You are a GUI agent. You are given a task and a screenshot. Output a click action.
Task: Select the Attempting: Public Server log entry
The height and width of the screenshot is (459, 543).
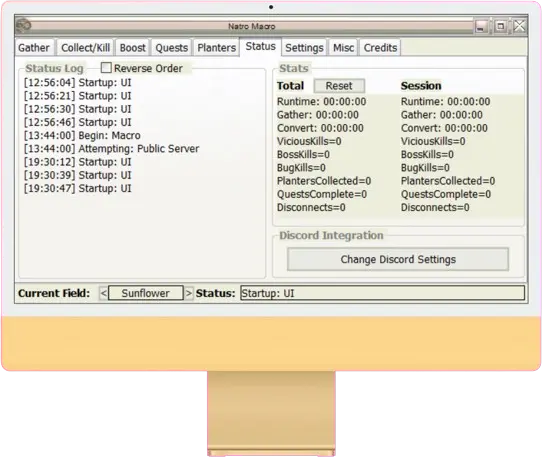coord(112,149)
